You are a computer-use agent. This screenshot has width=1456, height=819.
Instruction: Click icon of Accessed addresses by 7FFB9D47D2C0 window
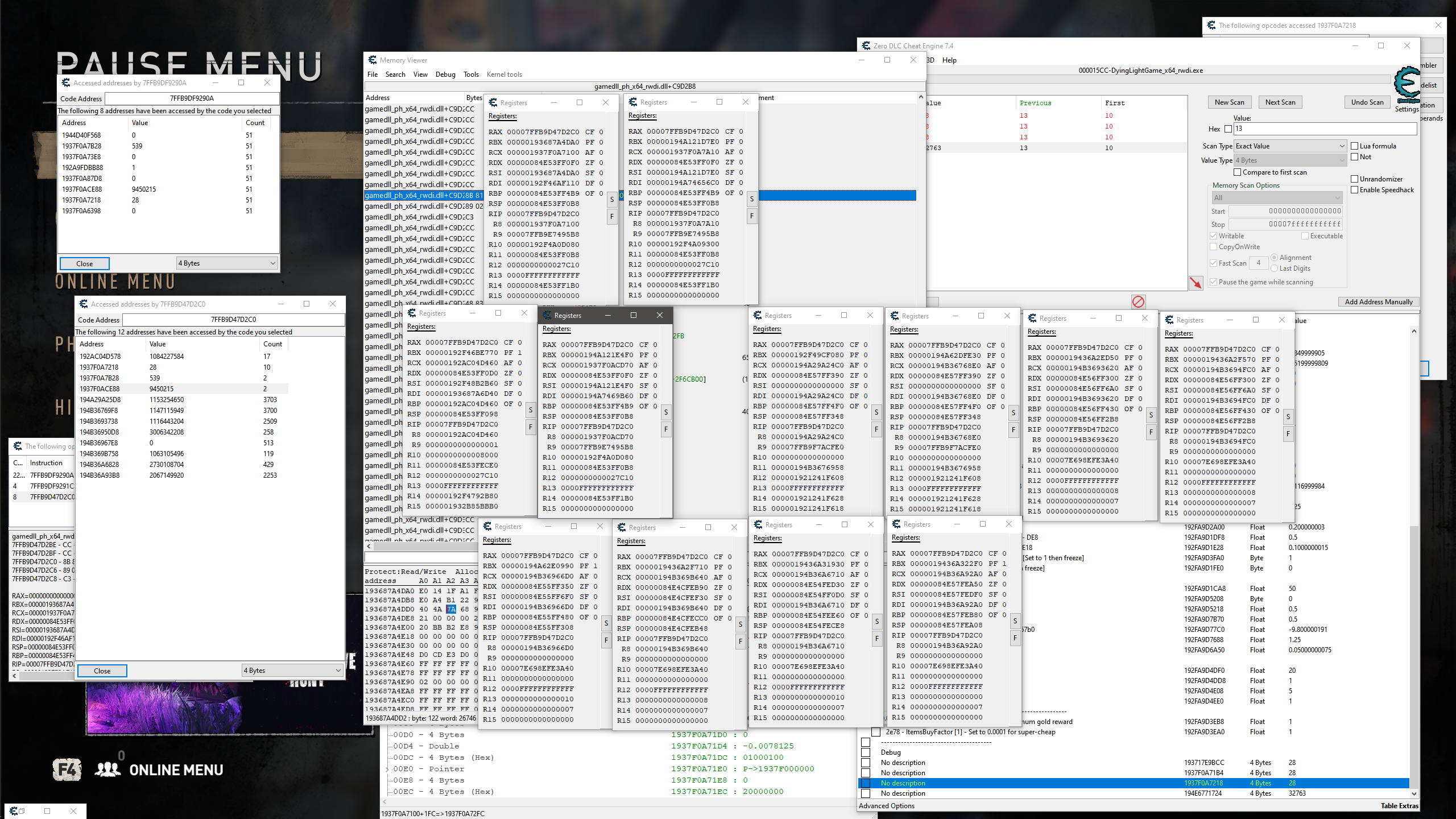click(x=84, y=304)
